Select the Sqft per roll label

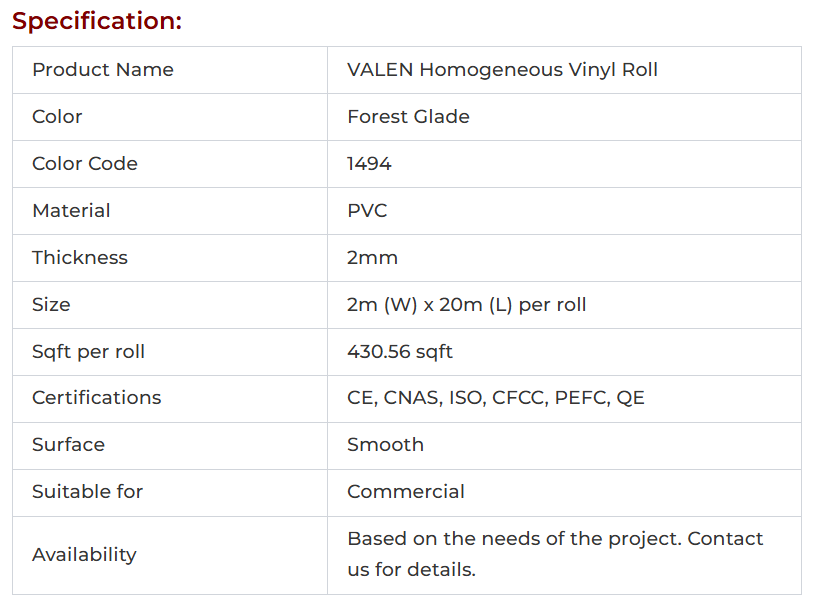(88, 352)
